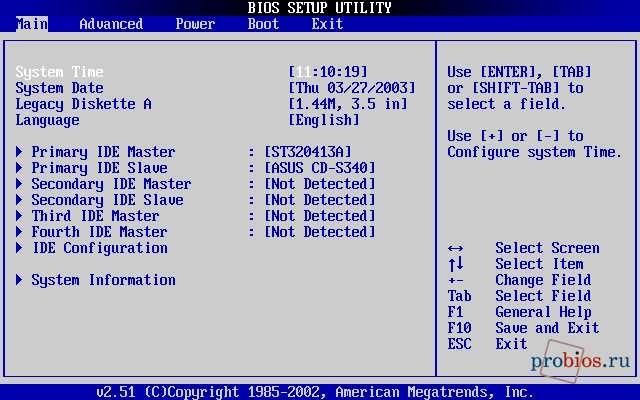Switch to the Advanced tab

[111, 24]
